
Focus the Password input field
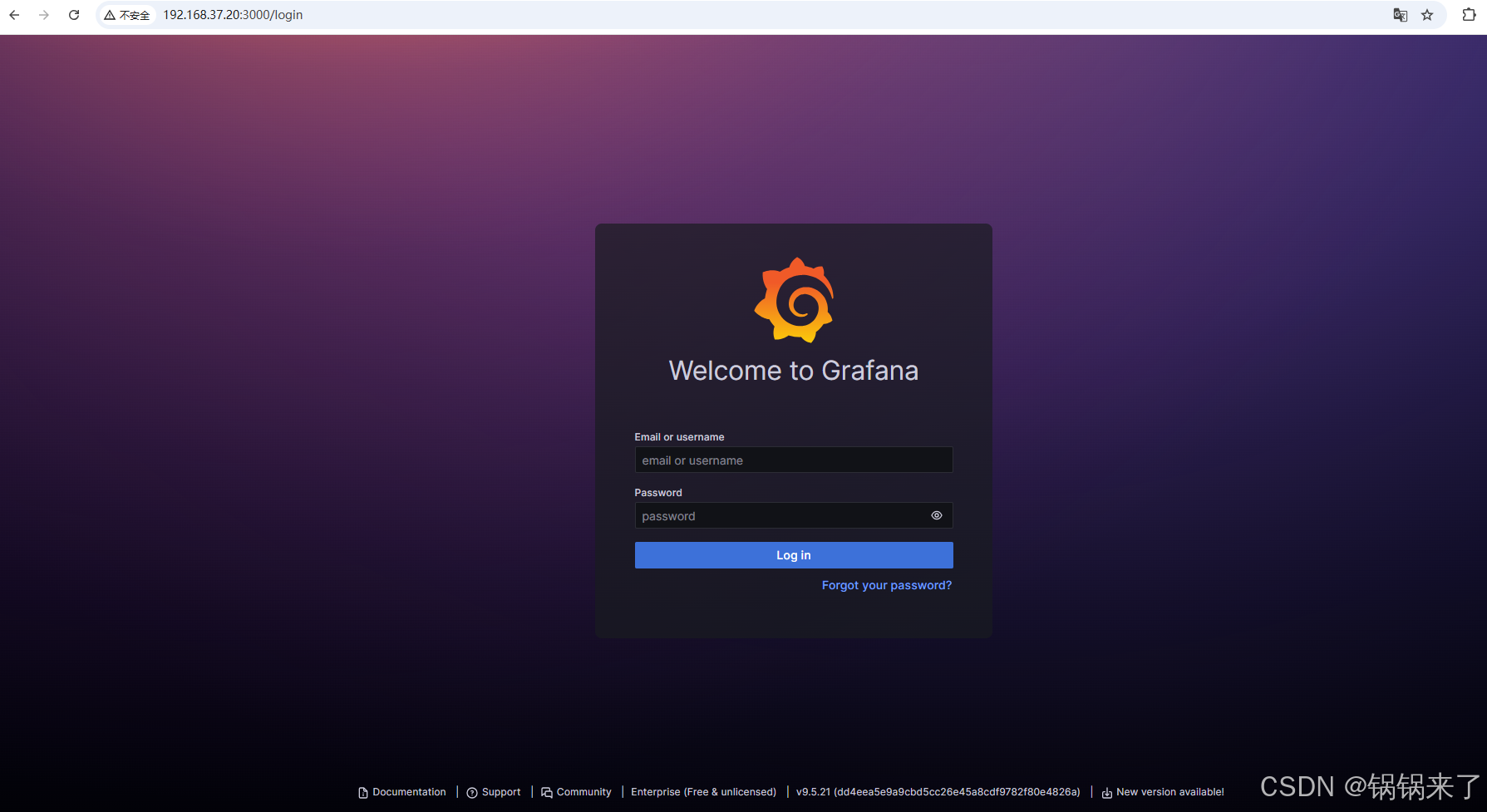pos(794,516)
